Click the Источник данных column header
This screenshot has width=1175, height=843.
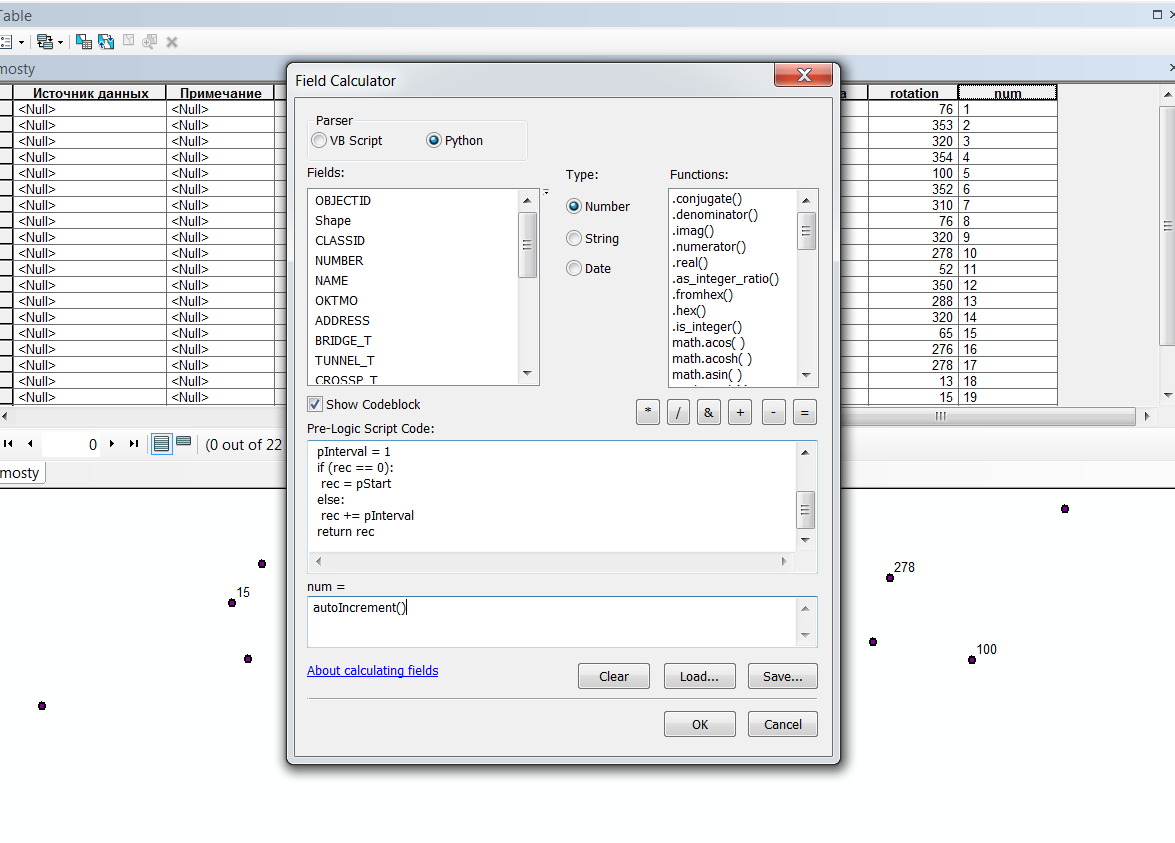point(90,93)
